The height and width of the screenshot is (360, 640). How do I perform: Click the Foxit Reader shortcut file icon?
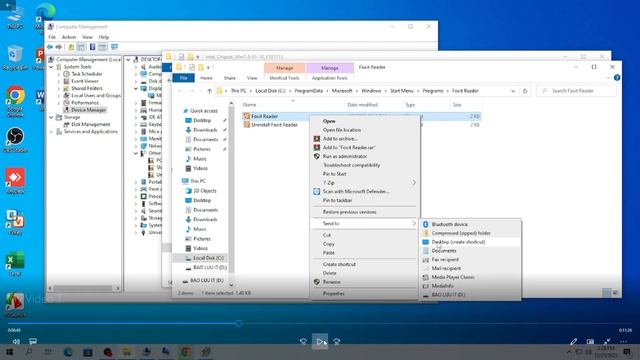coord(247,116)
